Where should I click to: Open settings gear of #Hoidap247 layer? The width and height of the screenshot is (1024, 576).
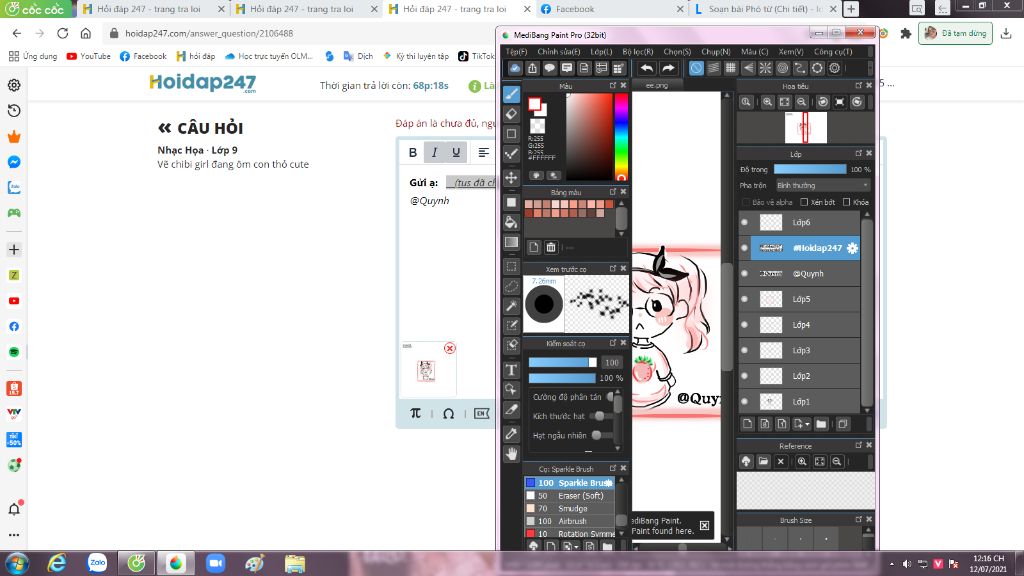pyautogui.click(x=852, y=248)
